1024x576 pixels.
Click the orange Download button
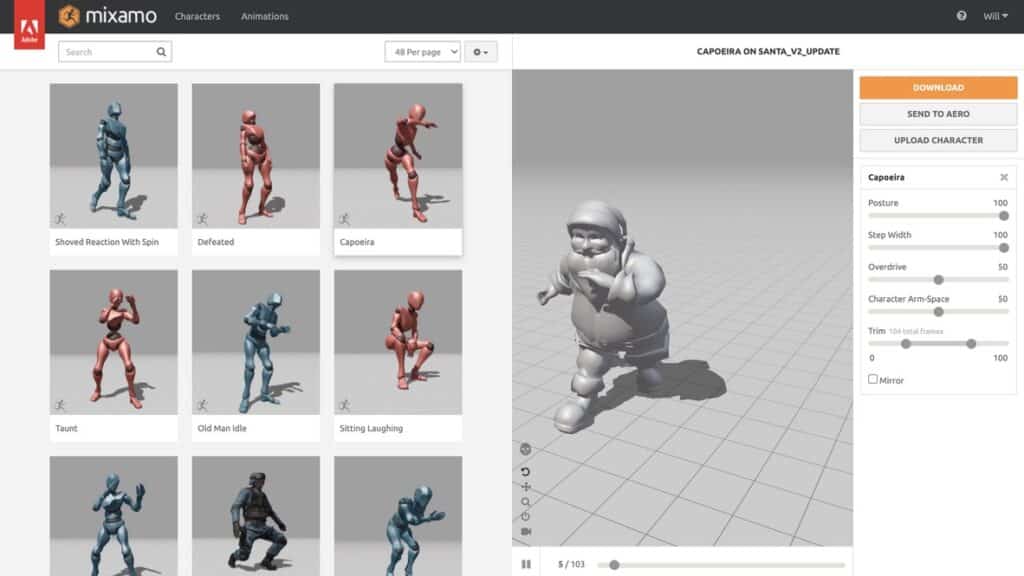coord(938,88)
